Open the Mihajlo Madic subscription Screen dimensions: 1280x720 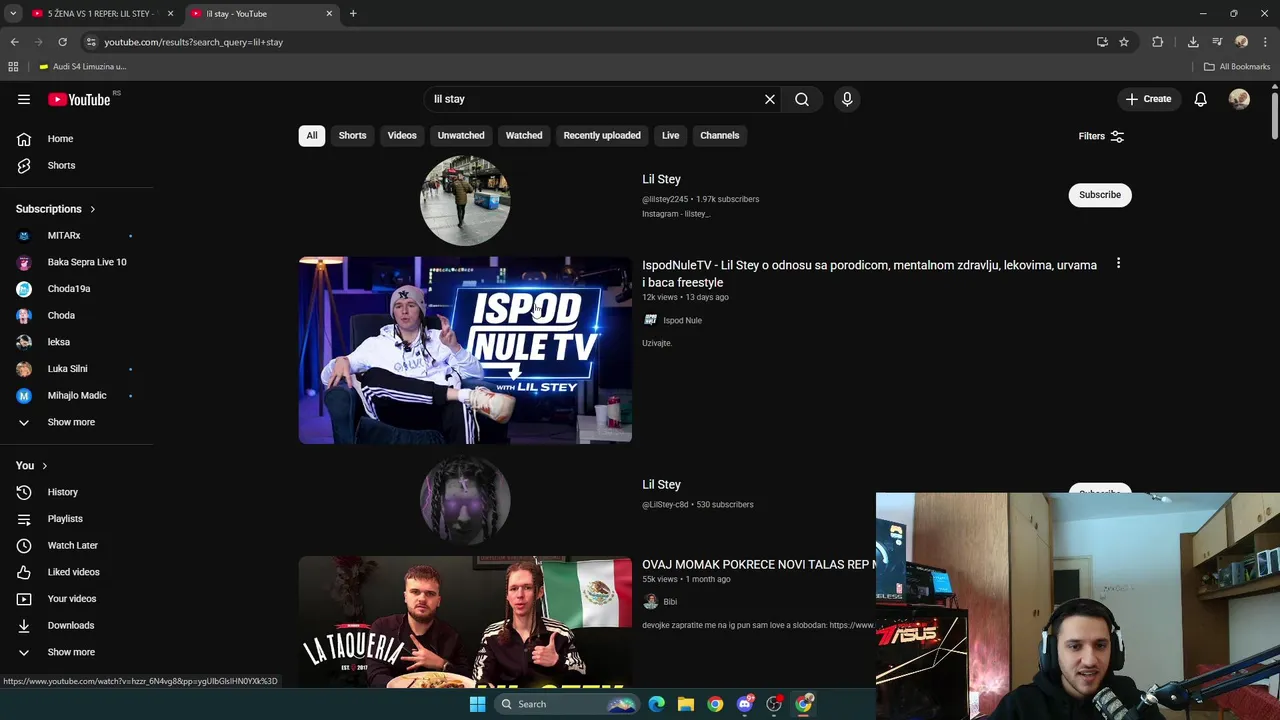pyautogui.click(x=77, y=395)
